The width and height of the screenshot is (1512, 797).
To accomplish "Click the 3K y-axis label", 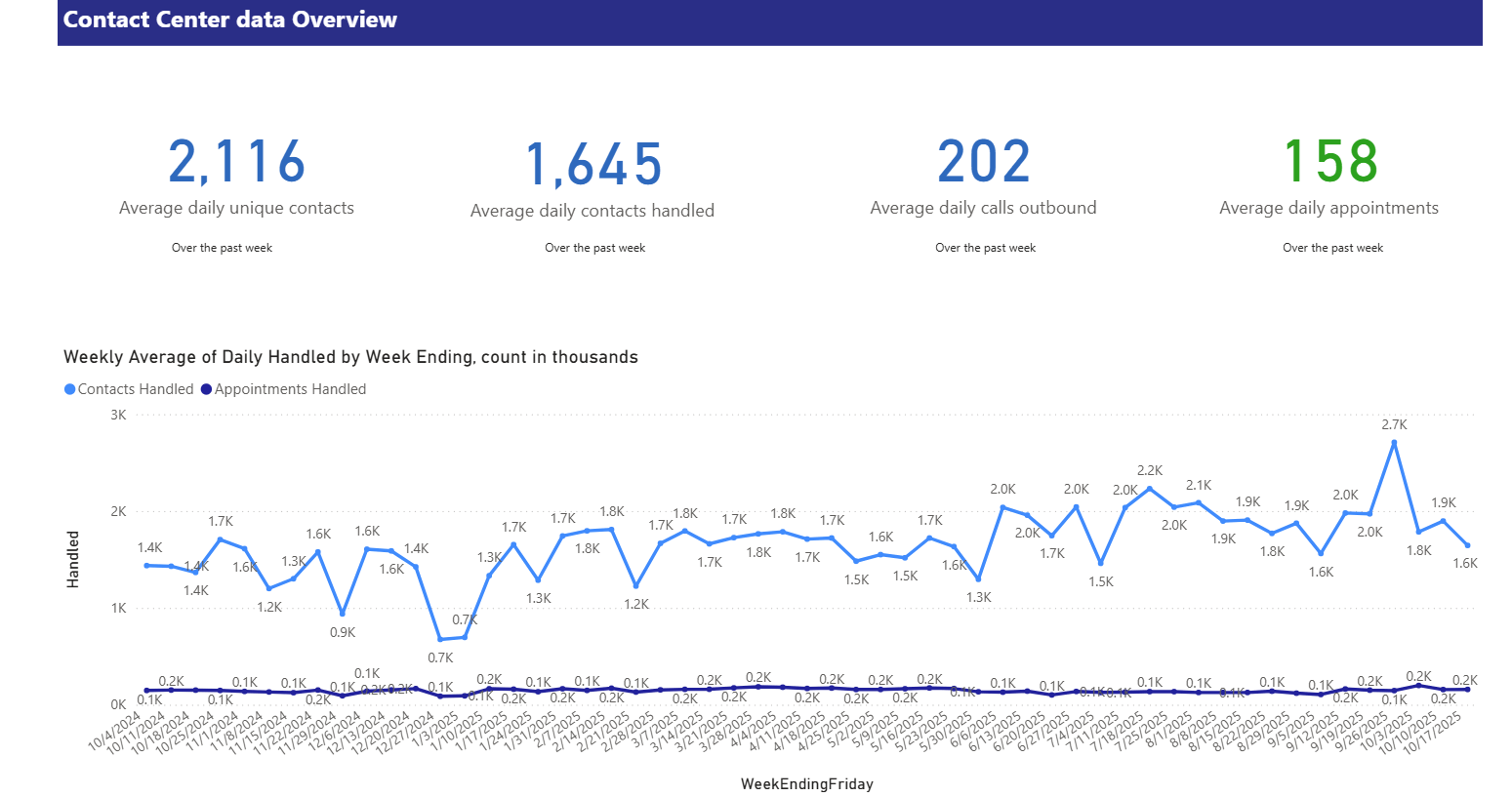I will 118,415.
